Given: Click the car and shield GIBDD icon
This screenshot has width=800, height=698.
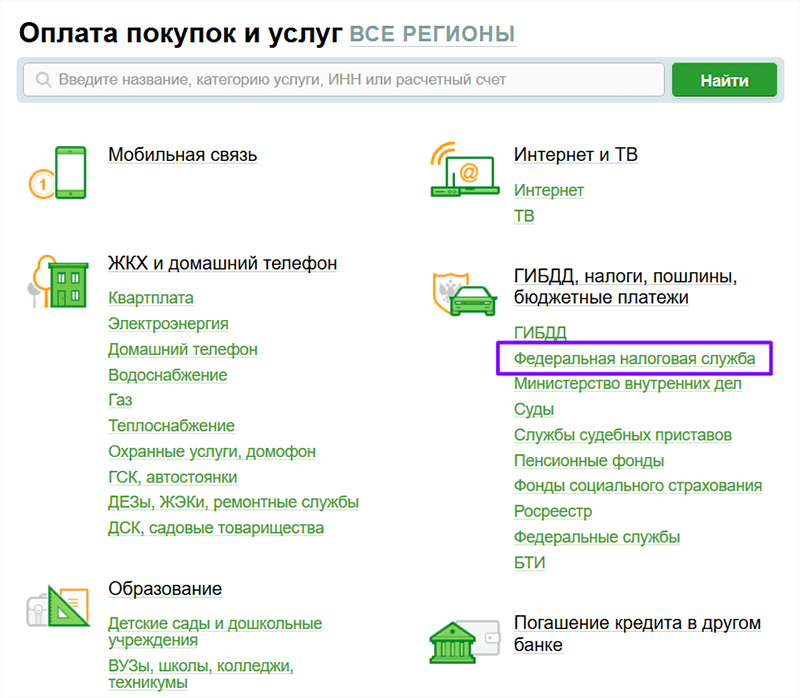Looking at the screenshot, I should coord(464,294).
